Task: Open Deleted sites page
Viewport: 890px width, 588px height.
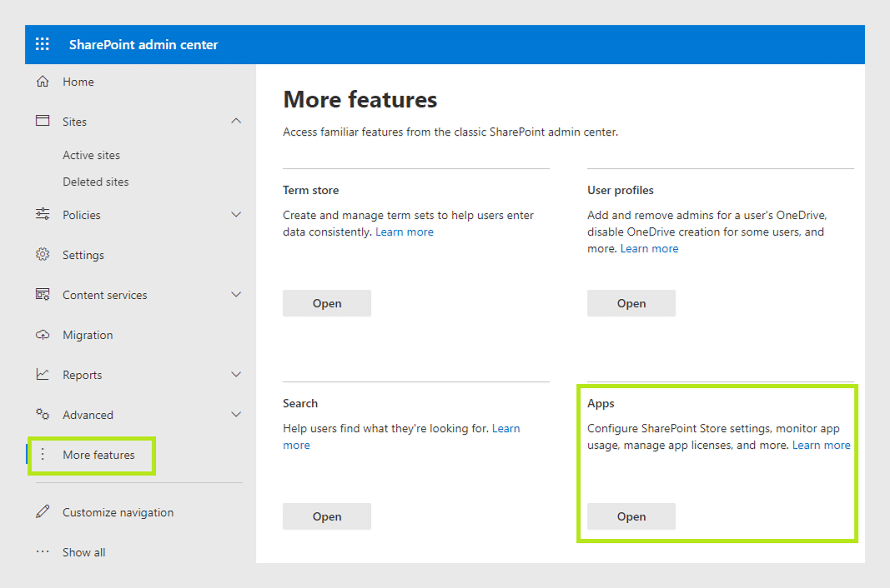Action: (x=95, y=182)
